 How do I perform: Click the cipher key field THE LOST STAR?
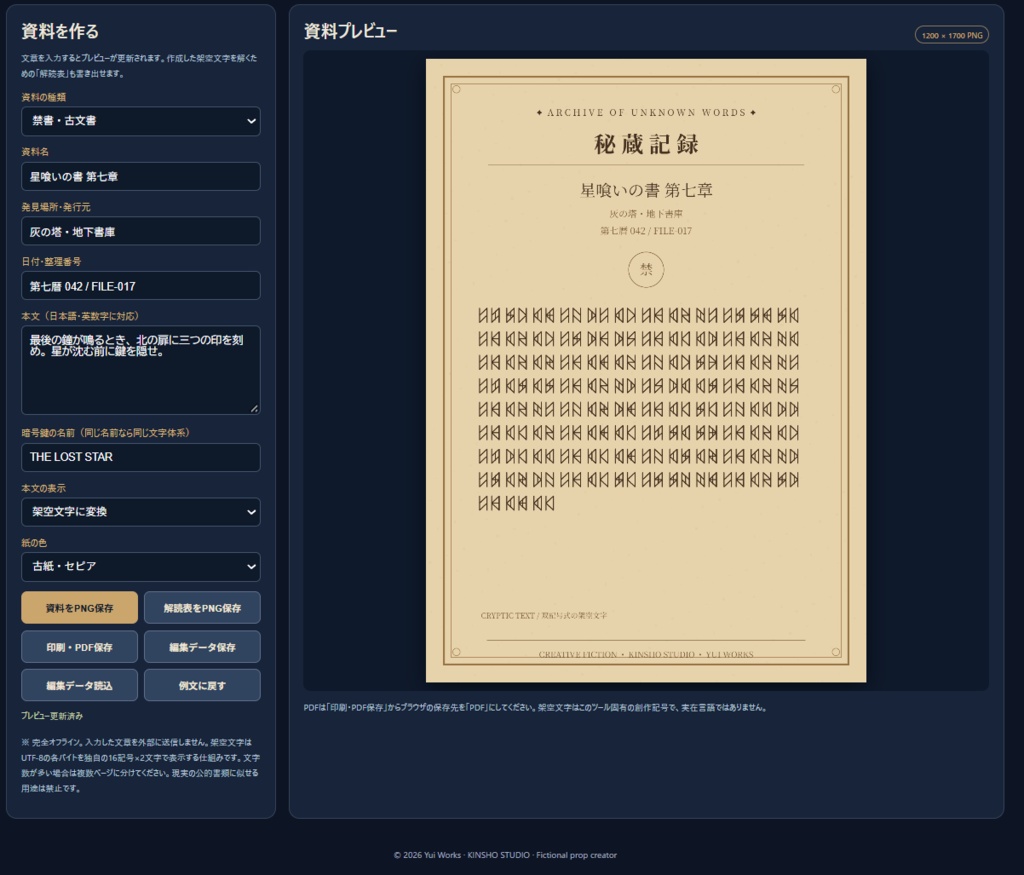click(x=140, y=457)
